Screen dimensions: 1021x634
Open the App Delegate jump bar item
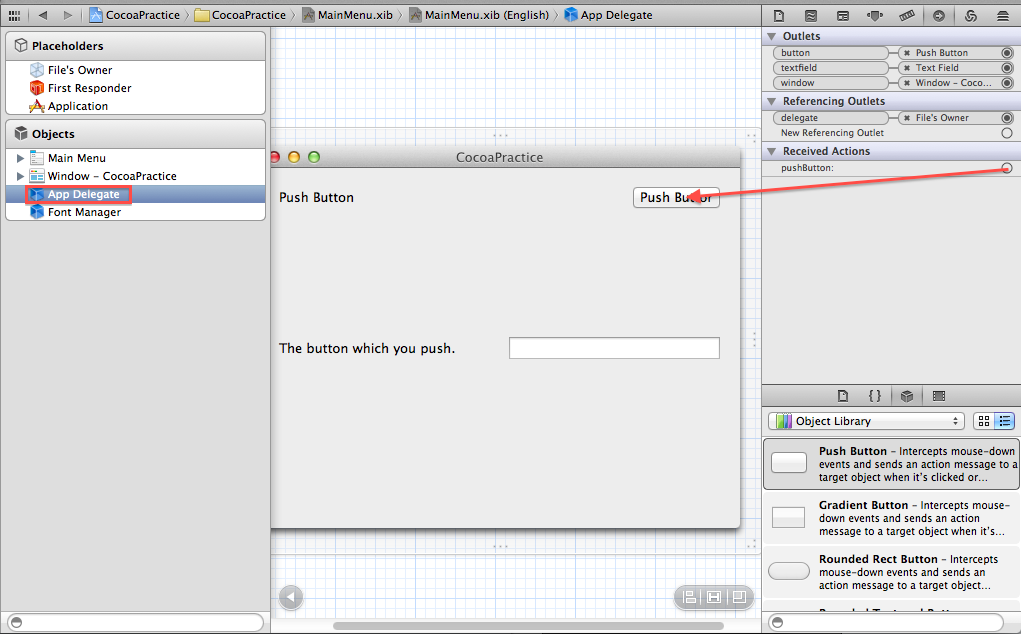click(608, 15)
